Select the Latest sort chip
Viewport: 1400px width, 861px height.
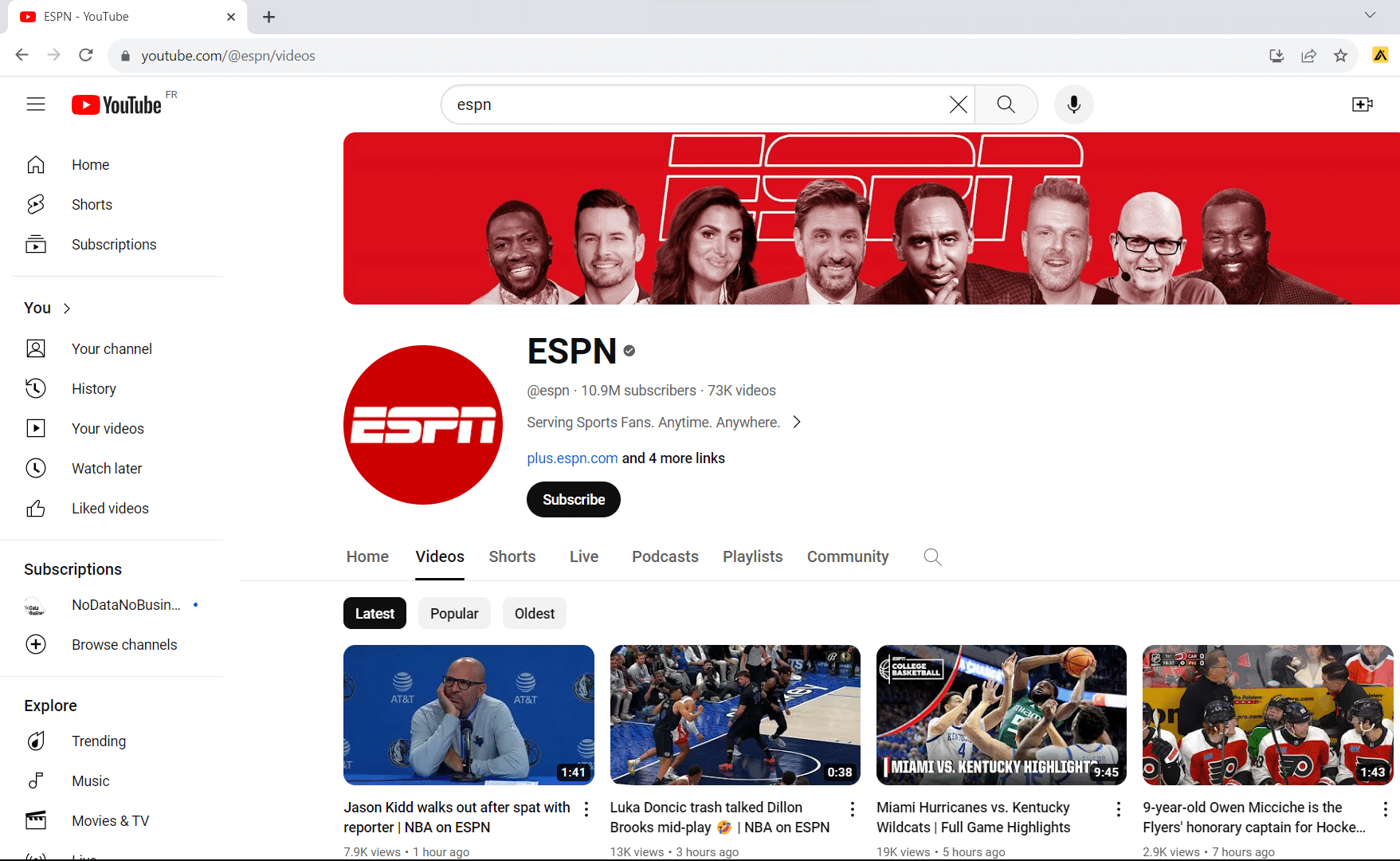click(x=375, y=614)
